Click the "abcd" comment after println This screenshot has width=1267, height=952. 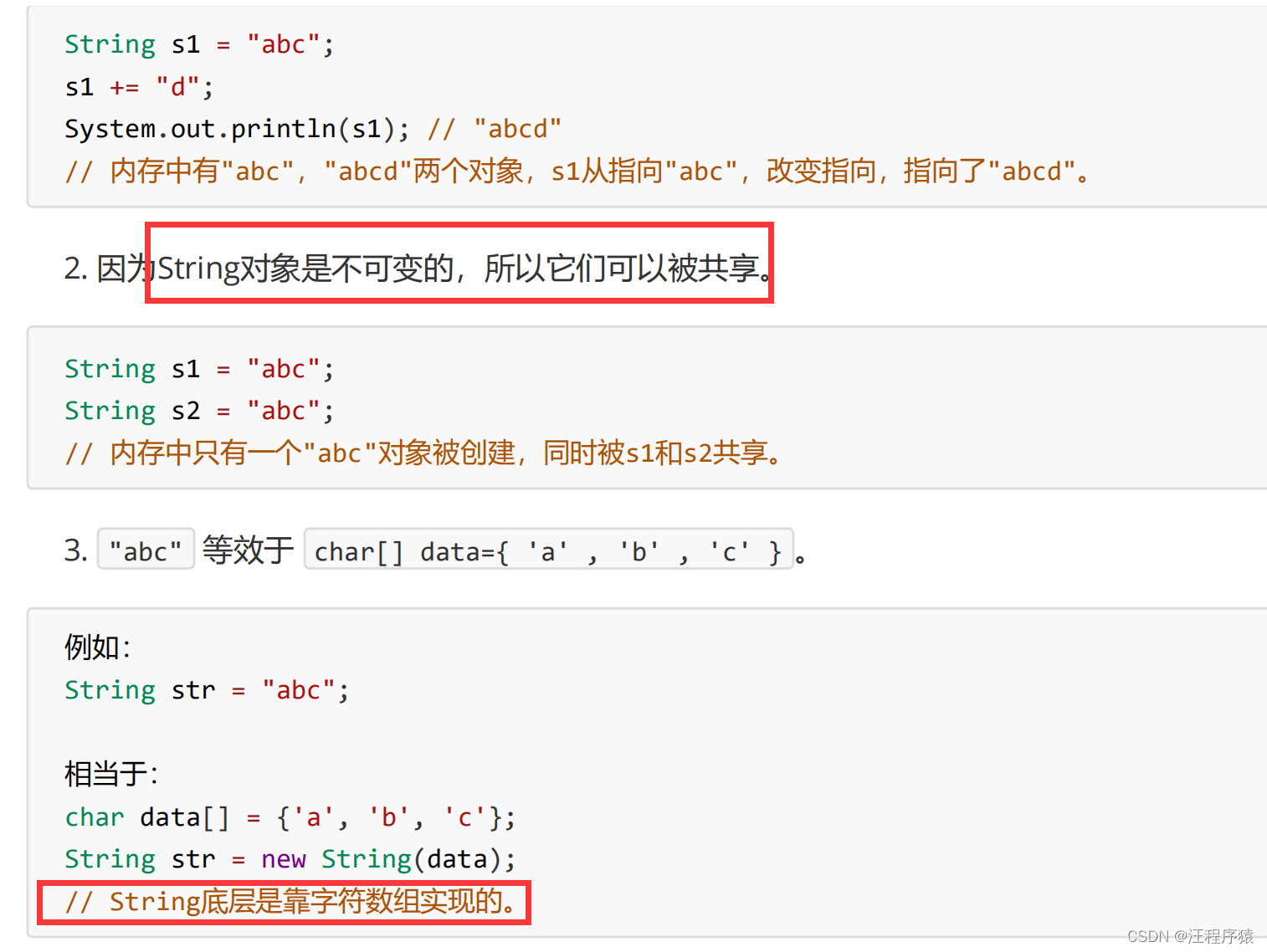[x=495, y=129]
